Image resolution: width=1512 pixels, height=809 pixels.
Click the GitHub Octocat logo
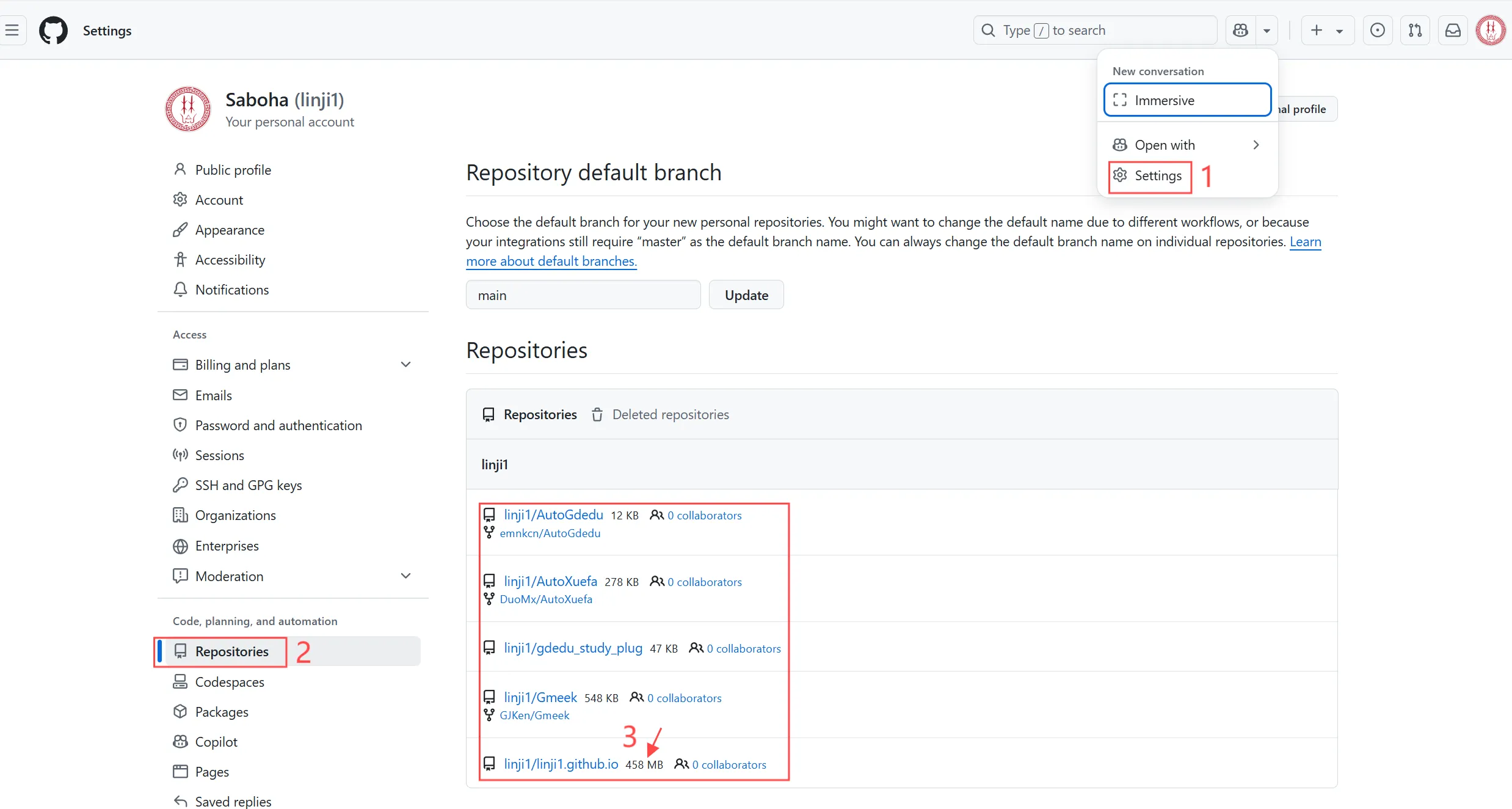coord(53,30)
